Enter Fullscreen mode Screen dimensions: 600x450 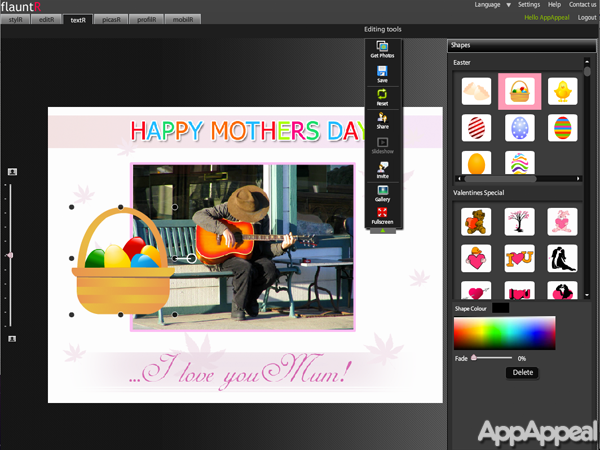(x=382, y=215)
